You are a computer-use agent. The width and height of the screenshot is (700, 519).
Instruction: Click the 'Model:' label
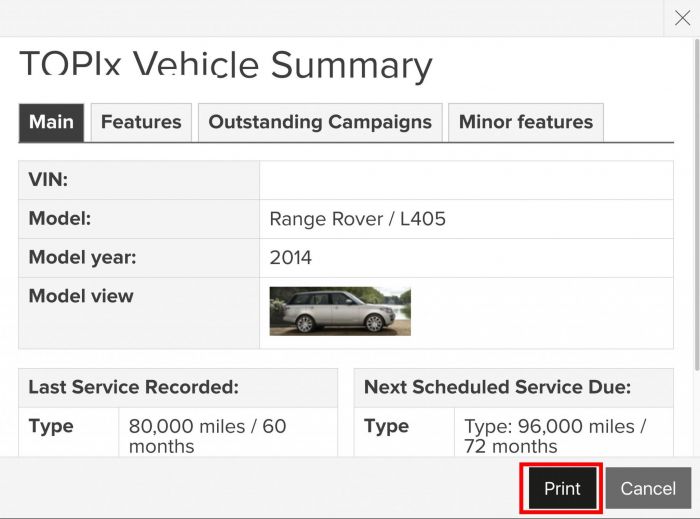(60, 219)
